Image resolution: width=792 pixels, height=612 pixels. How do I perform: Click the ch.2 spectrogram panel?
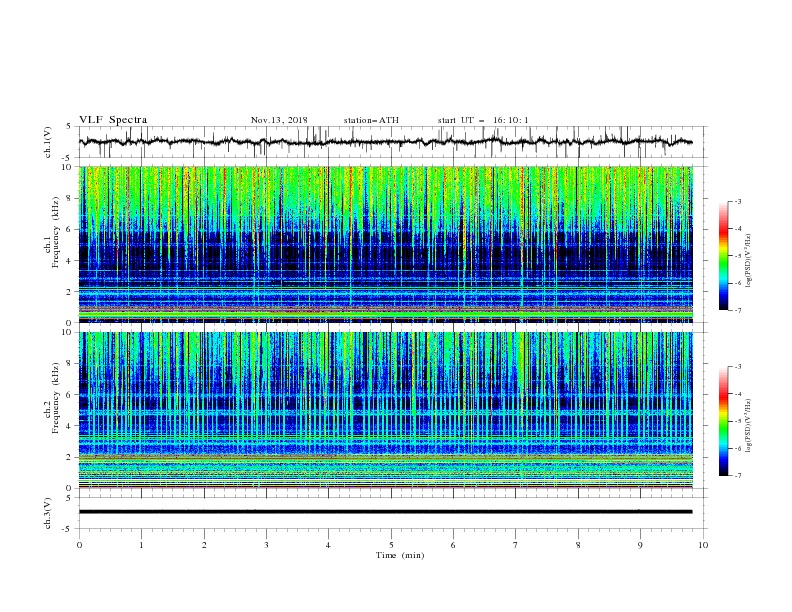tap(386, 410)
